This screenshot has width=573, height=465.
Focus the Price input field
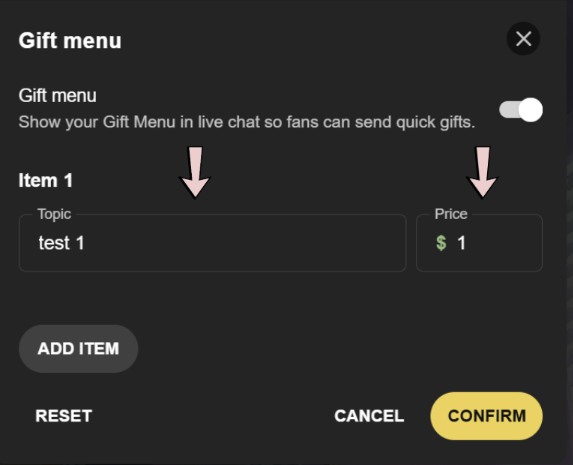(x=479, y=243)
